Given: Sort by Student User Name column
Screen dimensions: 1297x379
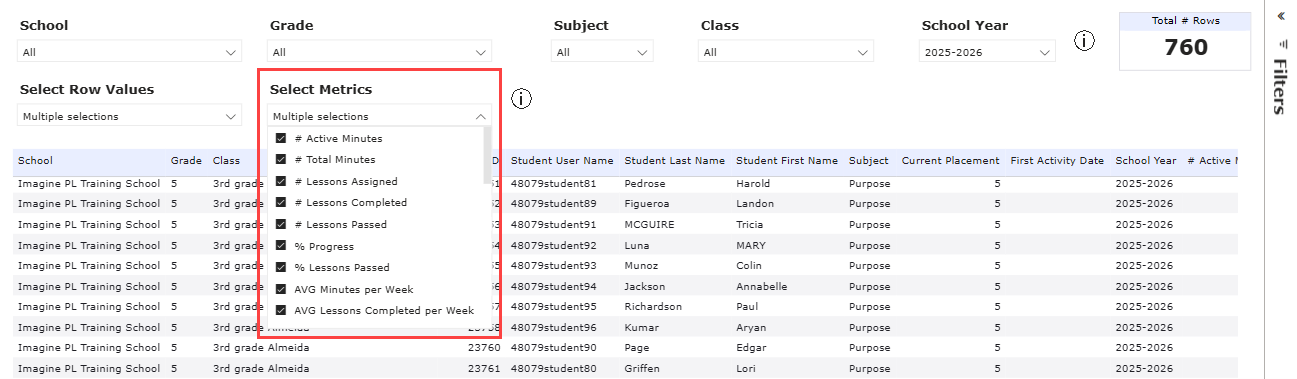Looking at the screenshot, I should (562, 160).
